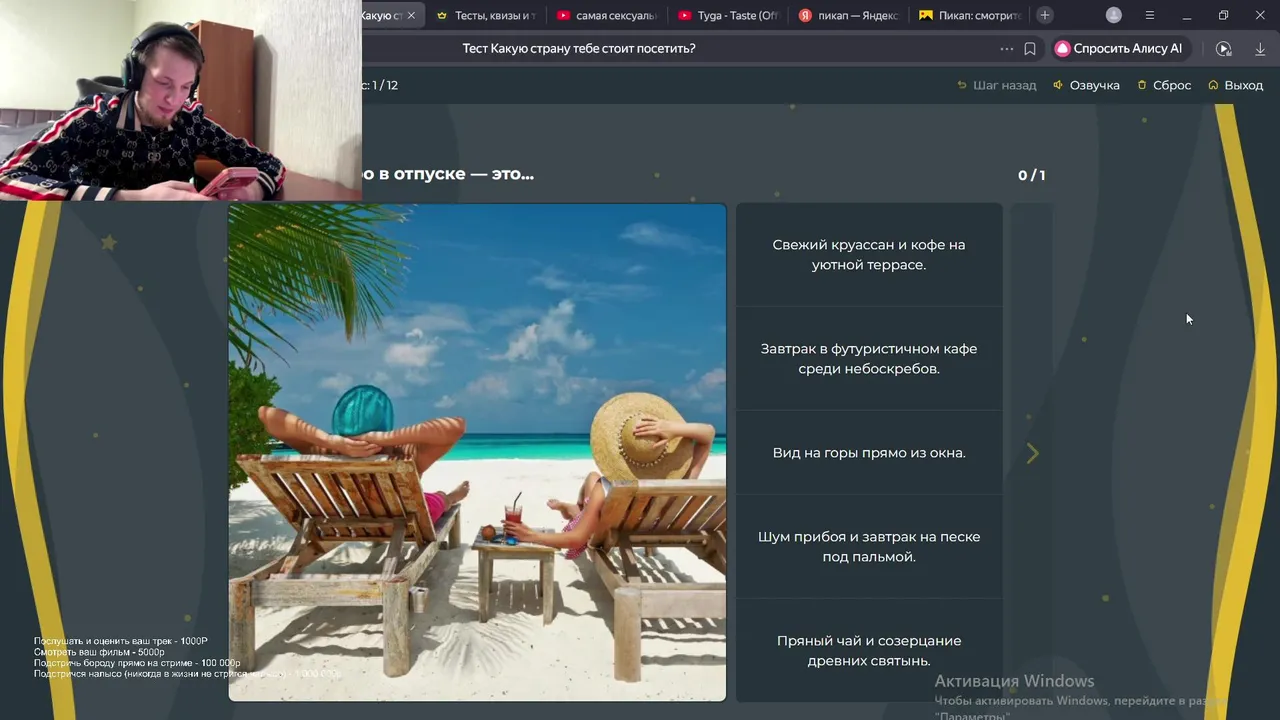
Task: Open the page options three-dot menu
Action: coord(1006,48)
